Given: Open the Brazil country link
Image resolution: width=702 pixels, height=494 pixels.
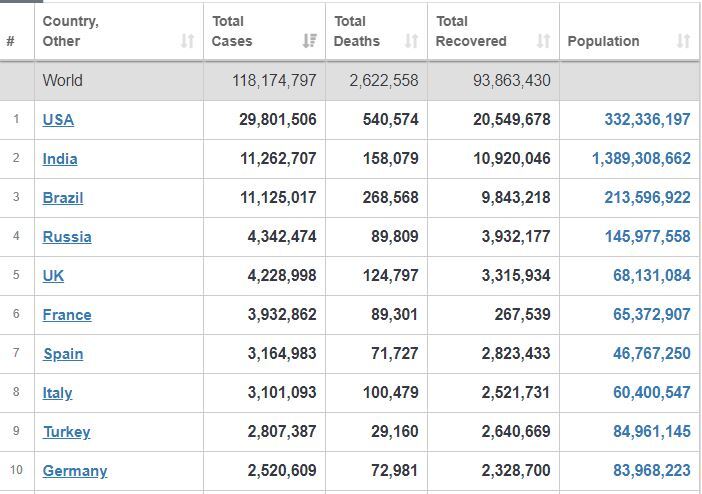Looking at the screenshot, I should tap(63, 198).
